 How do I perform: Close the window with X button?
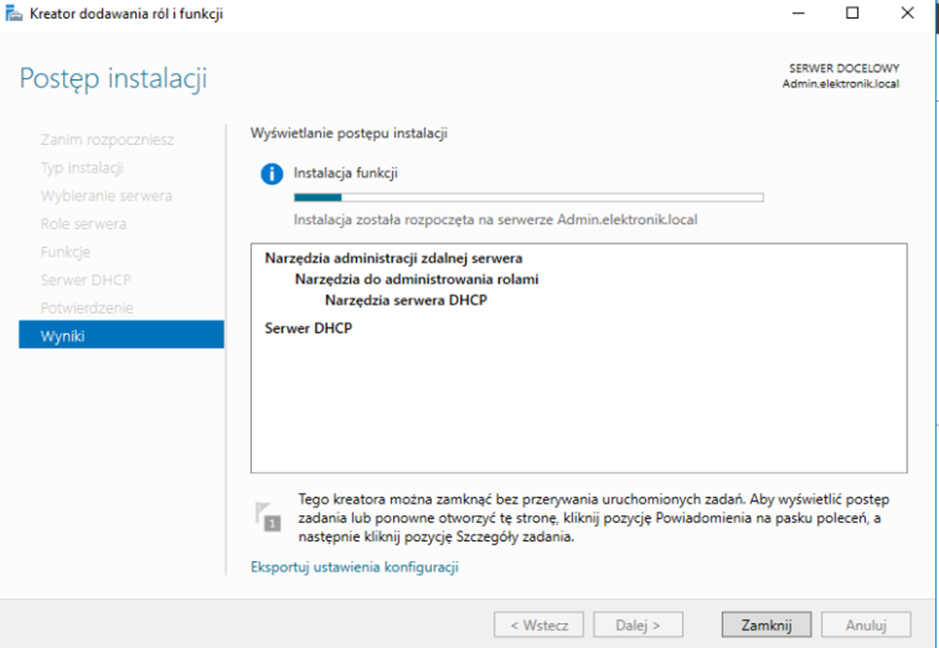pyautogui.click(x=907, y=14)
